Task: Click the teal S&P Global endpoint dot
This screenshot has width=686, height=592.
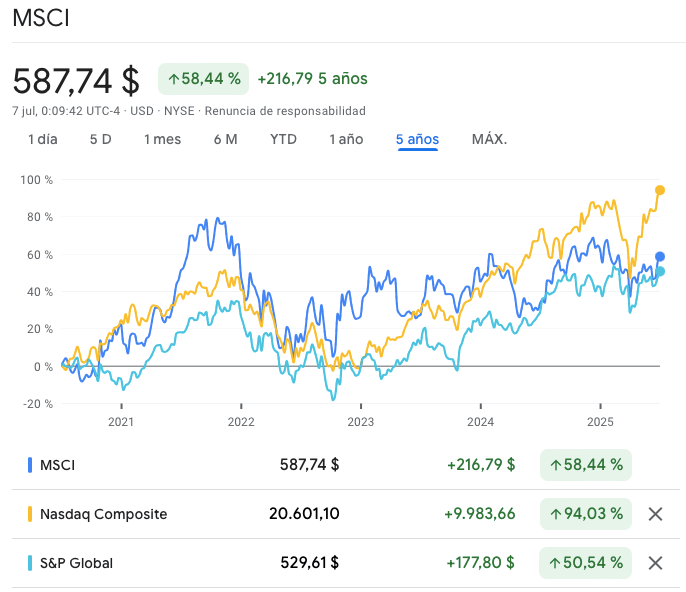Action: coord(660,272)
